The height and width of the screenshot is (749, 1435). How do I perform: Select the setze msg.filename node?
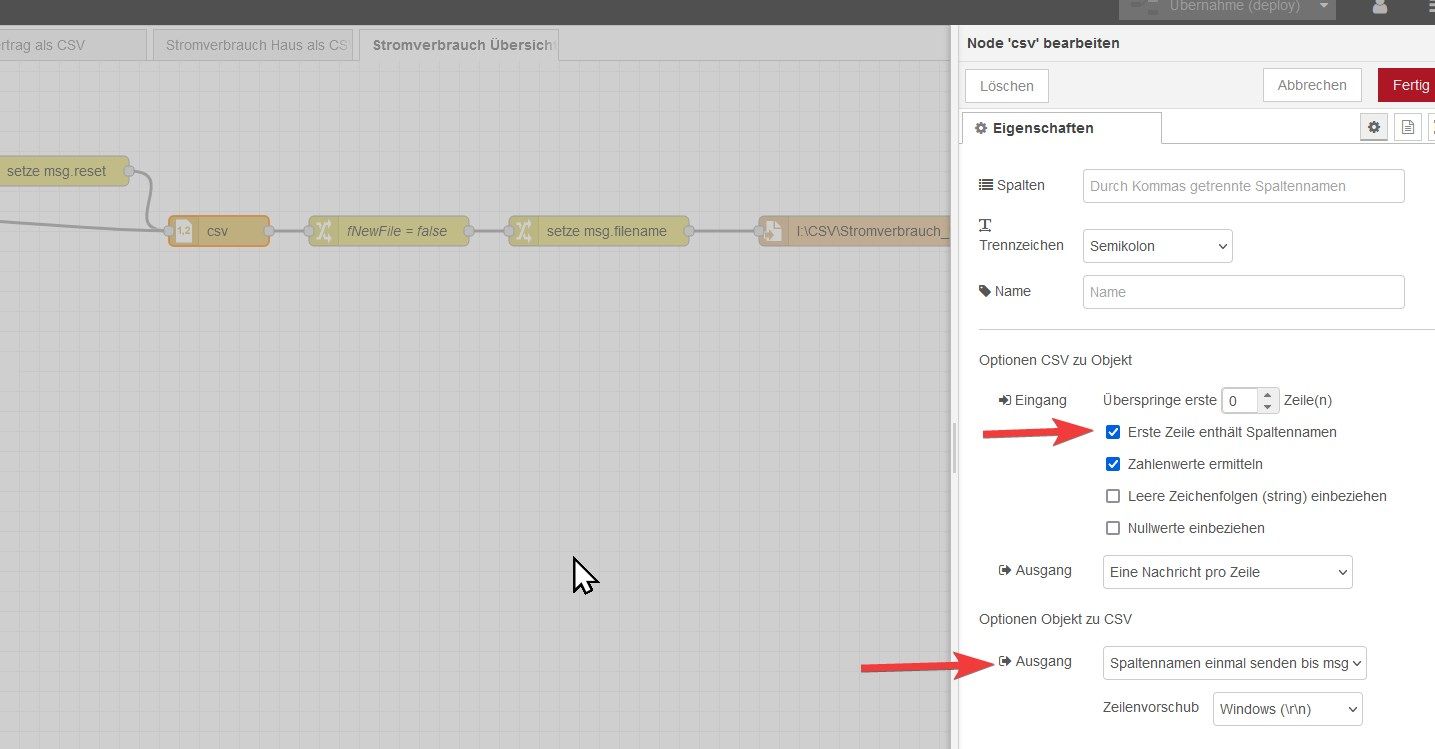[x=599, y=231]
